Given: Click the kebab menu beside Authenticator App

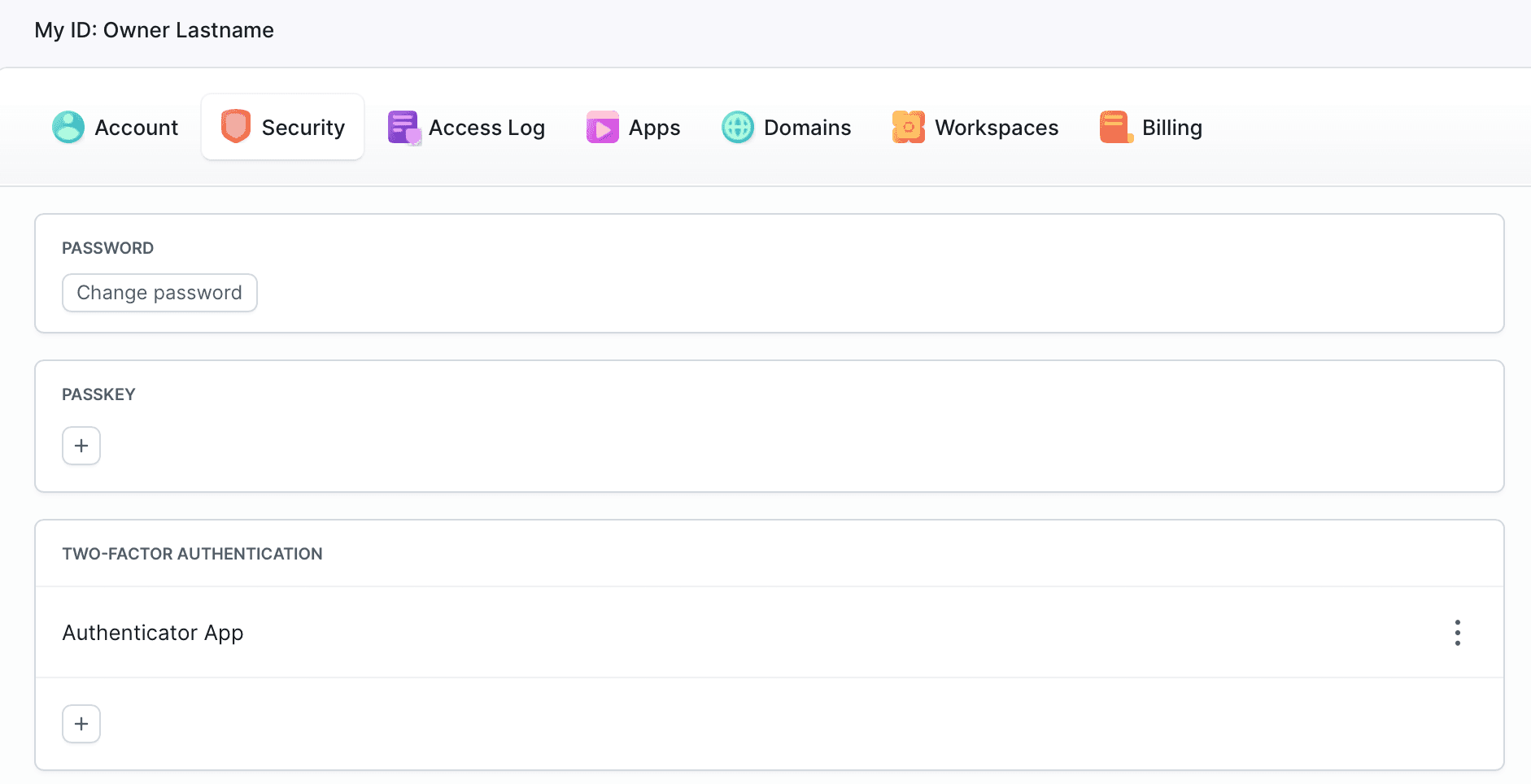Looking at the screenshot, I should pyautogui.click(x=1458, y=632).
